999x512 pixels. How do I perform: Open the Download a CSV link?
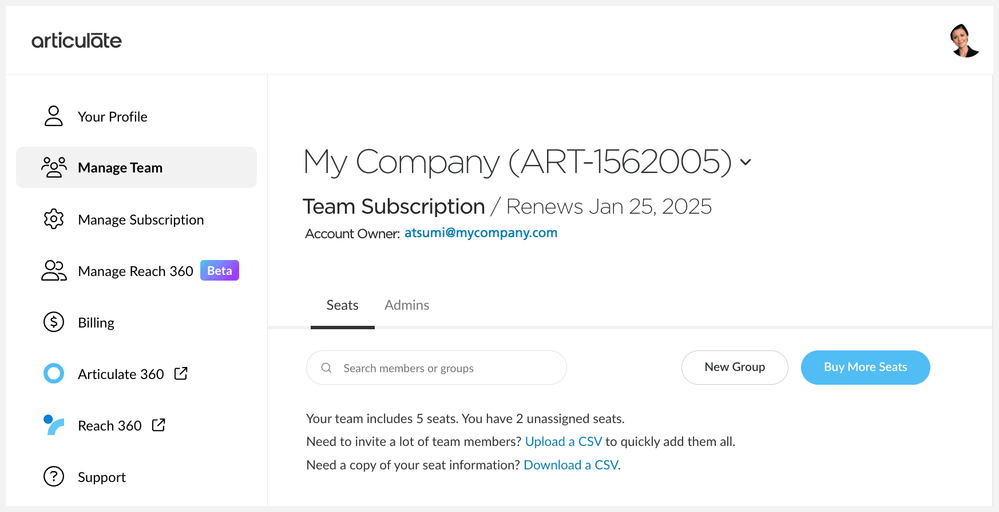pyautogui.click(x=571, y=465)
